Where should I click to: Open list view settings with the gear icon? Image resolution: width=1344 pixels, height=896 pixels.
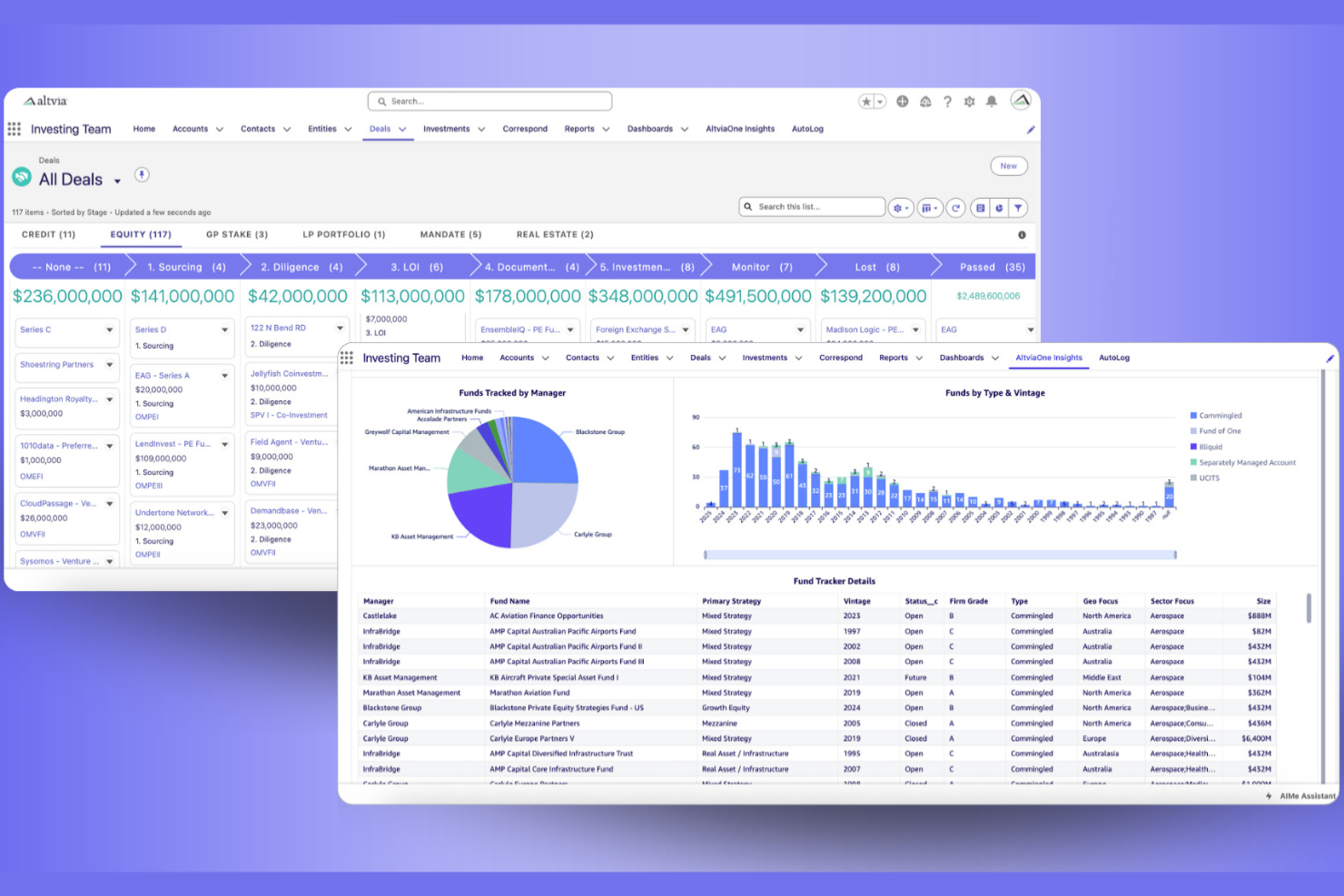click(898, 207)
